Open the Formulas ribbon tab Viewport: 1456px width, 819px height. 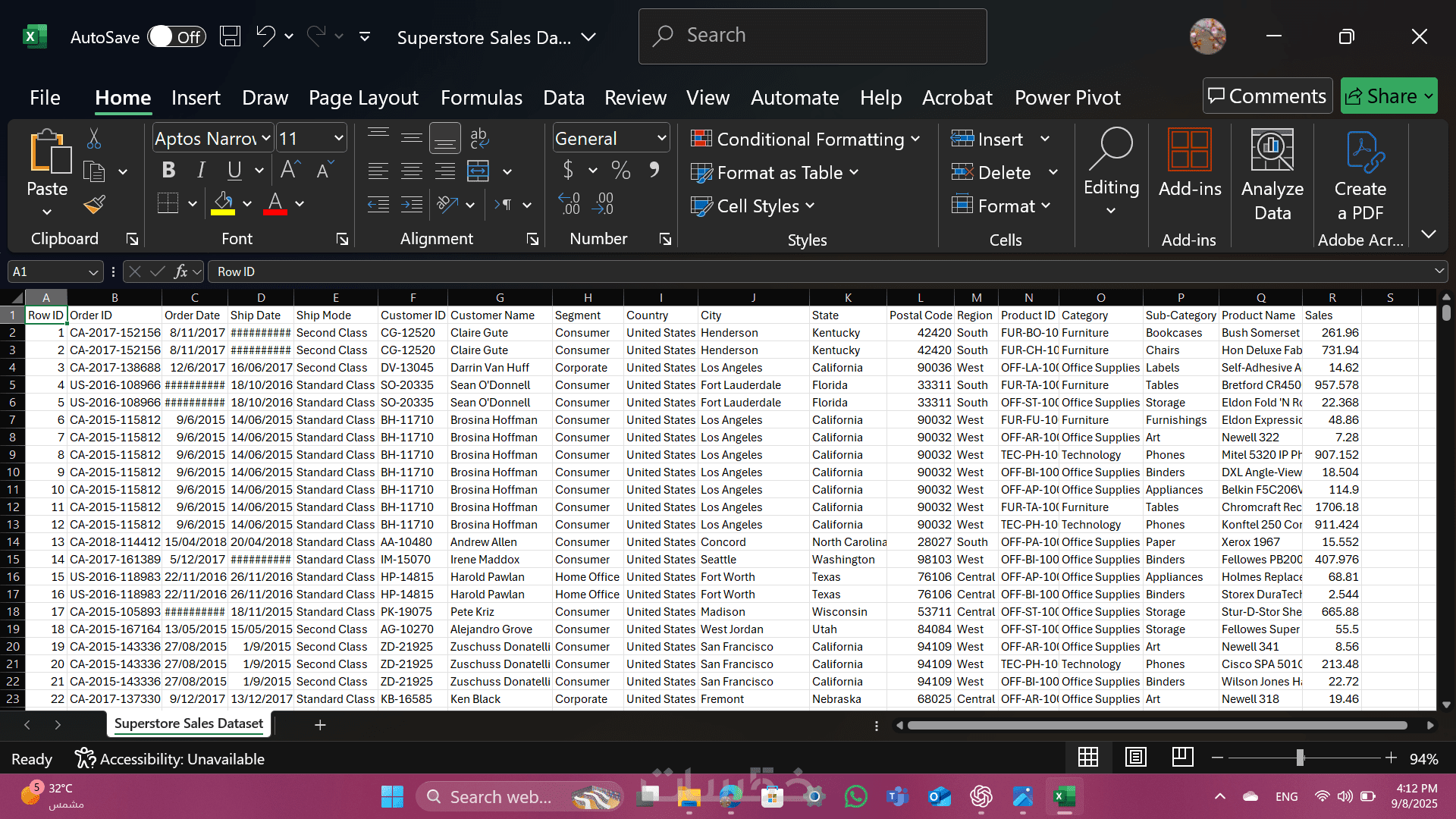[x=481, y=98]
